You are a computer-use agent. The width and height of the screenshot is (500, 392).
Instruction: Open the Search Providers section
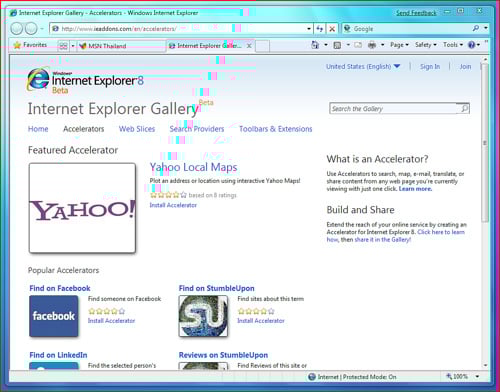click(x=197, y=129)
